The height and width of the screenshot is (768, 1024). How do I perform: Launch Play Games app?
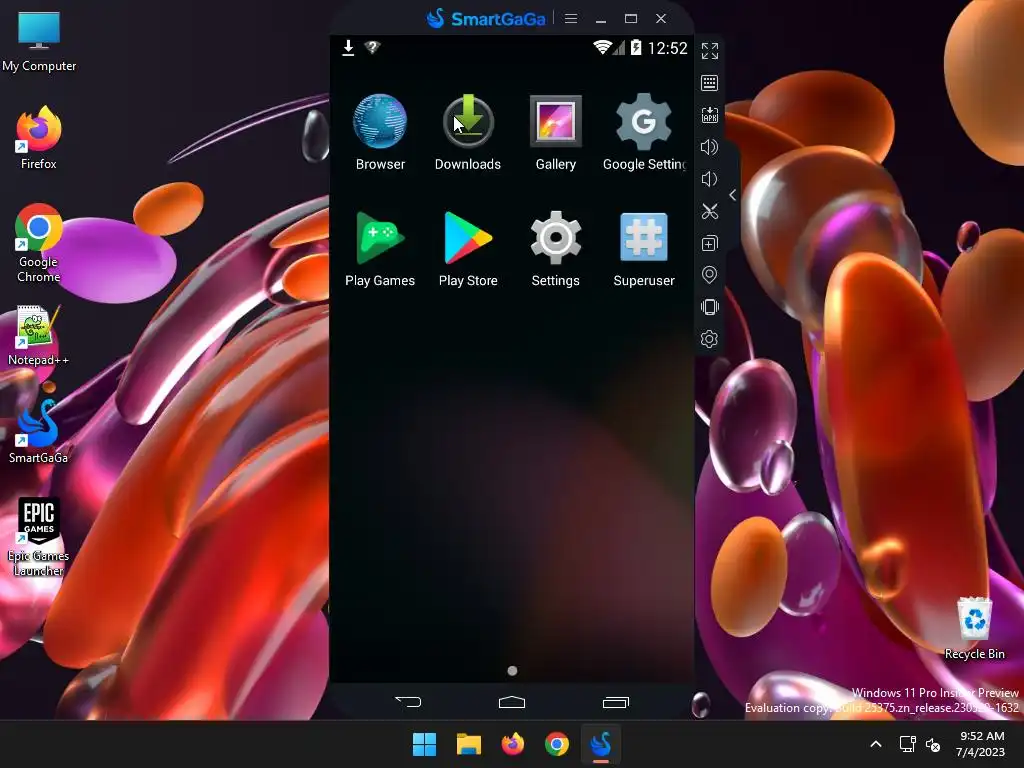click(x=380, y=249)
